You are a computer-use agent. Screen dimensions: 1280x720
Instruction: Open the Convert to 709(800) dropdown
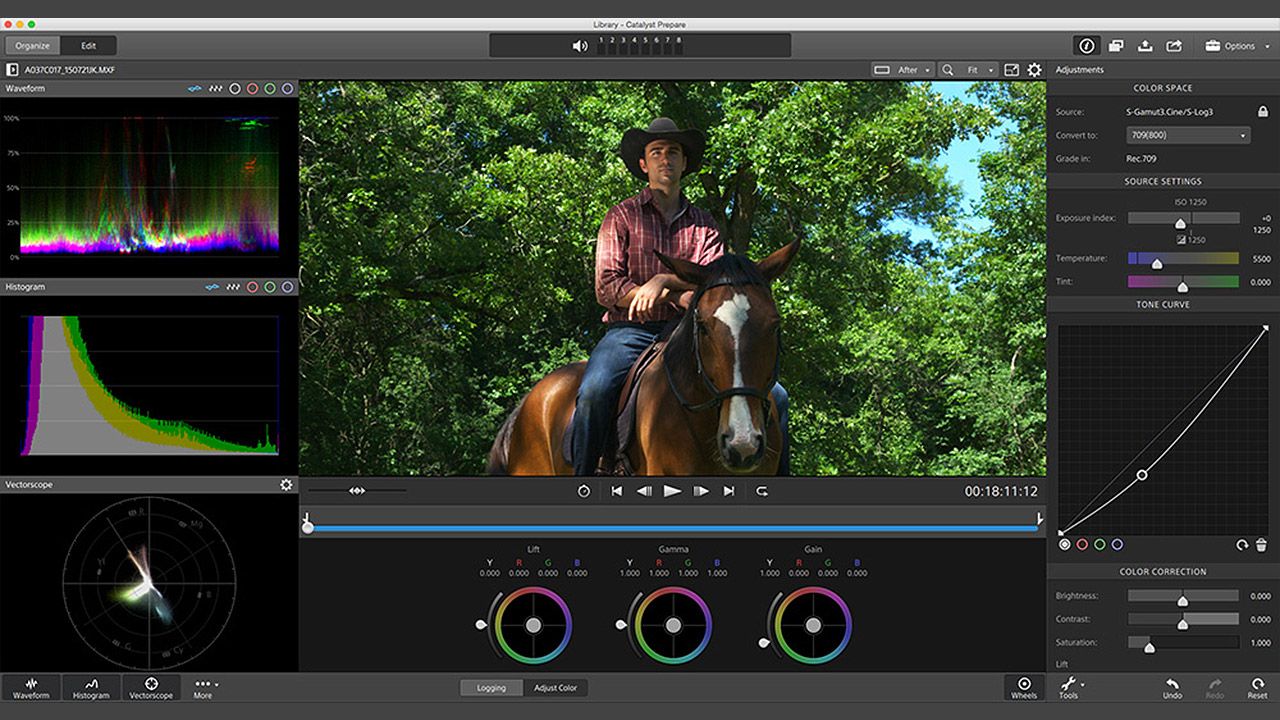coord(1187,135)
